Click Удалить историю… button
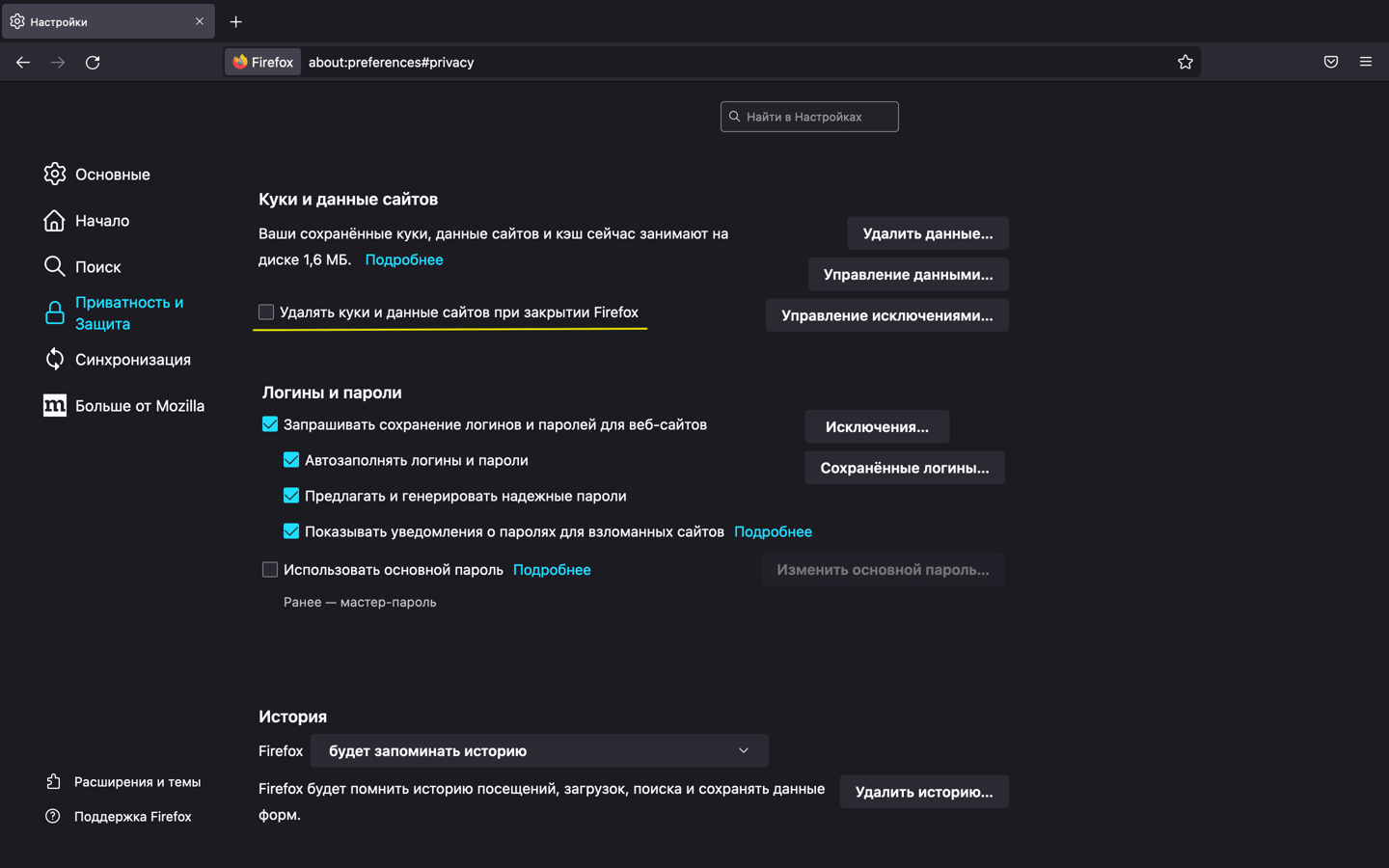This screenshot has height=868, width=1389. tap(924, 792)
